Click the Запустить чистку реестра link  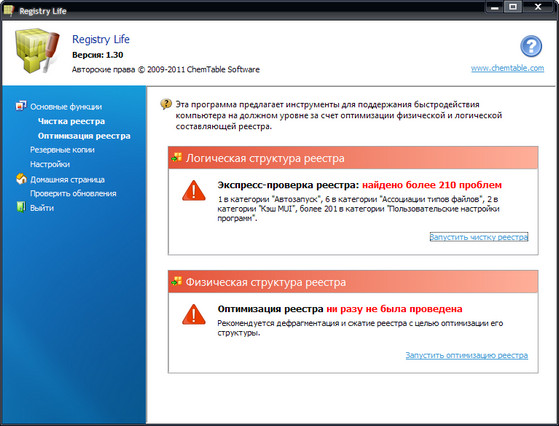479,237
